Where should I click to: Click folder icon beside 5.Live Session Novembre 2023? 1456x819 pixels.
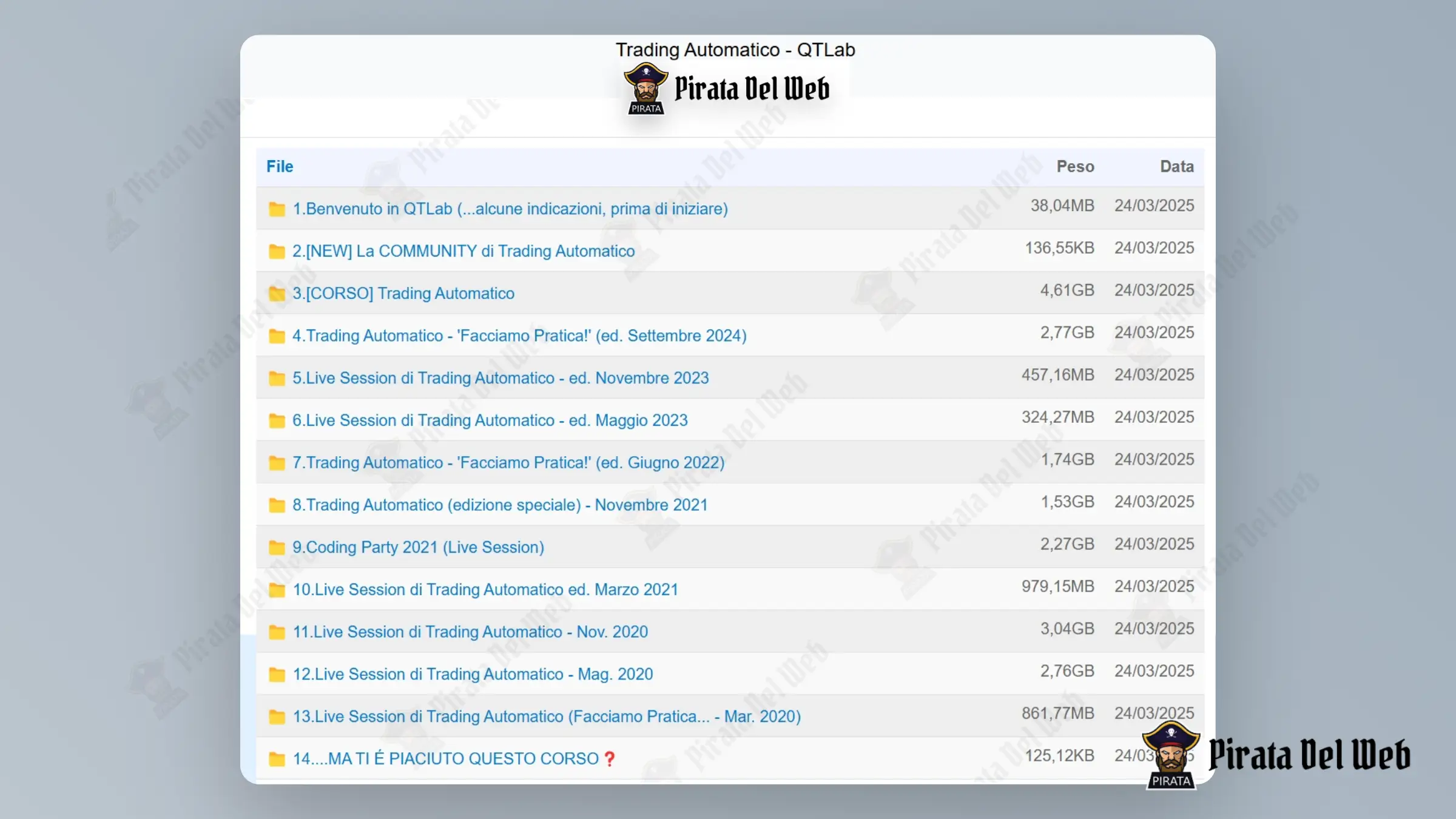point(277,379)
